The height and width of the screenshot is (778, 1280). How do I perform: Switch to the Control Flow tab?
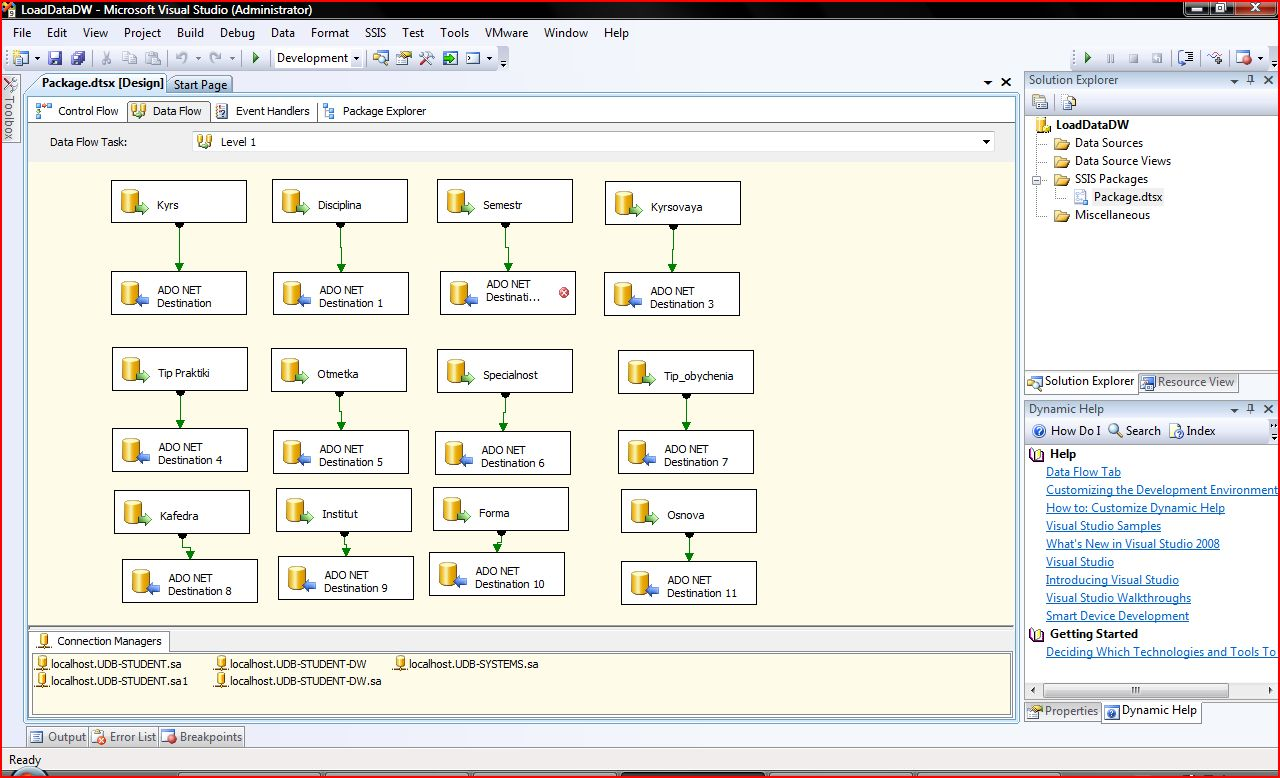(78, 111)
